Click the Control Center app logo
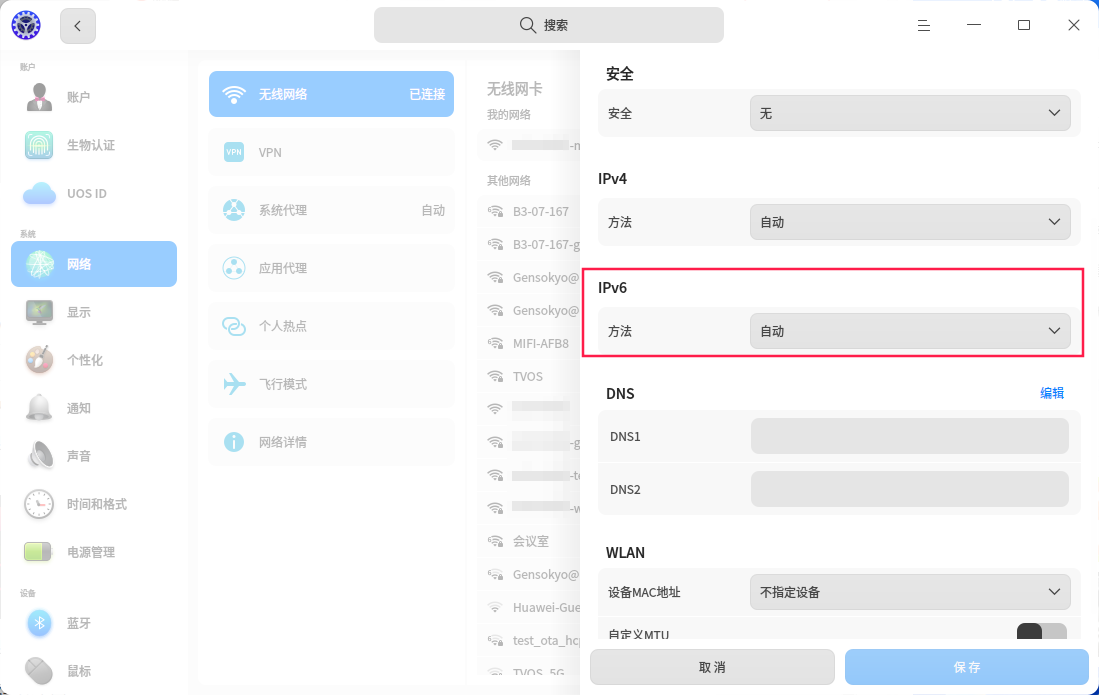 [26, 25]
